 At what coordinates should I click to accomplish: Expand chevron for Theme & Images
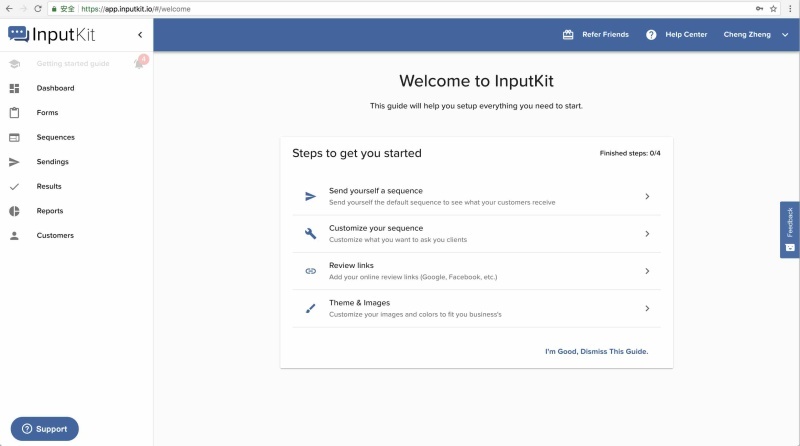(647, 308)
